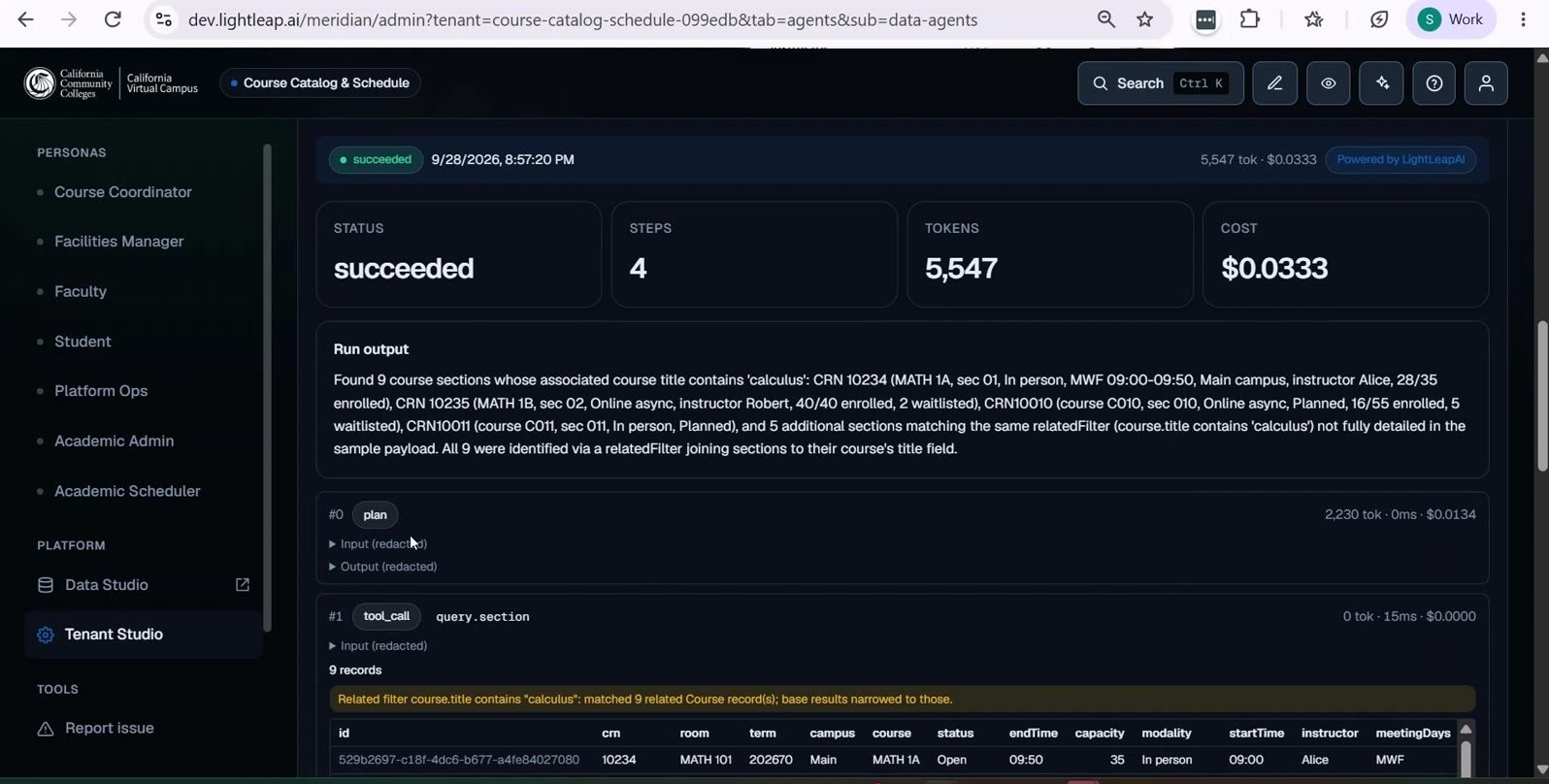
Task: Open the browser zoom magnifier icon
Action: (1105, 19)
